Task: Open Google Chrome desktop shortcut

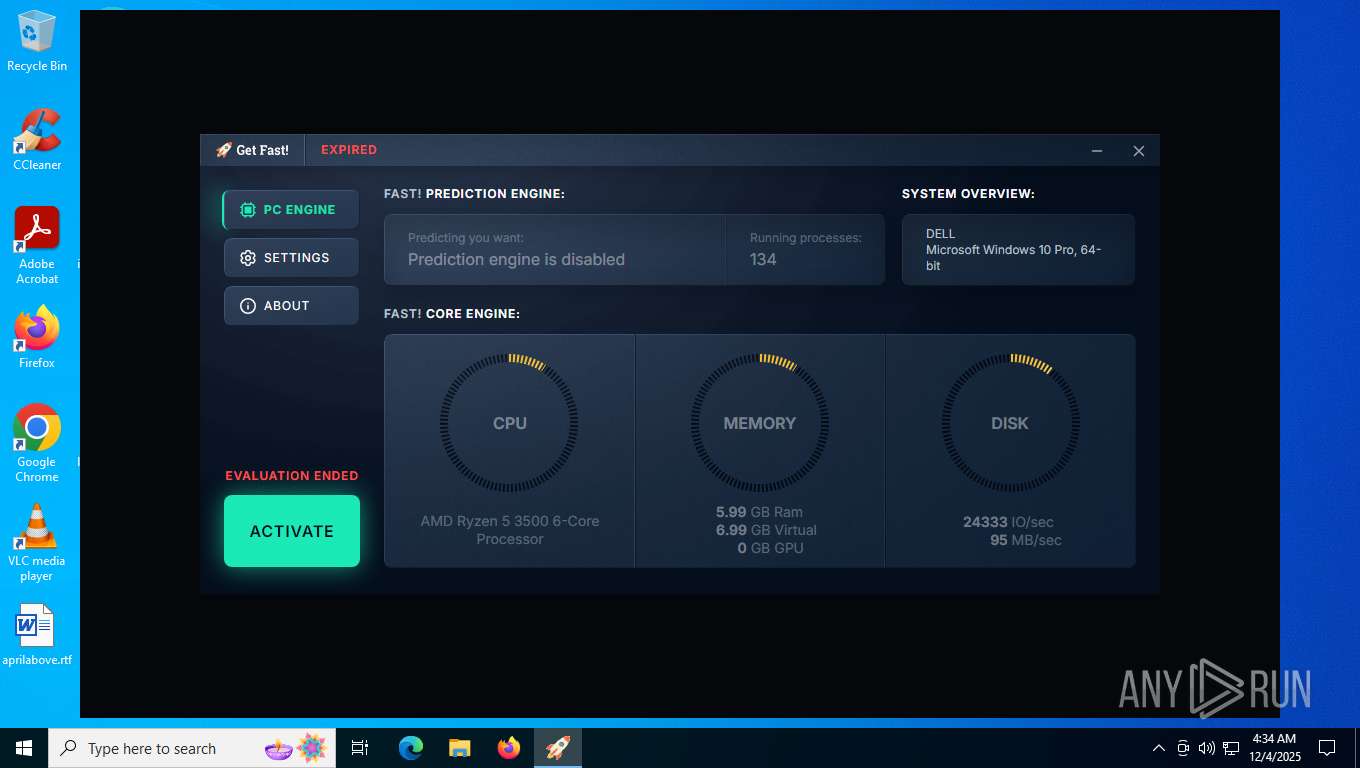Action: point(37,444)
